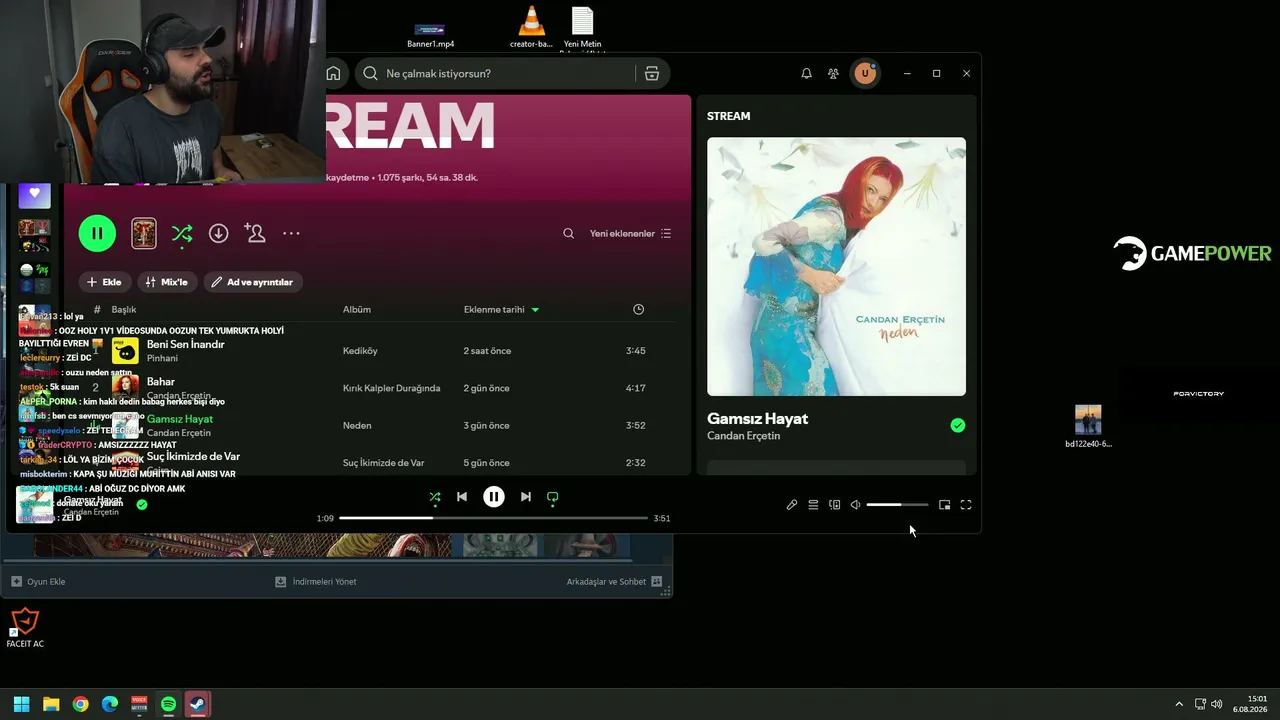Viewport: 1280px width, 720px height.
Task: Show hidden system tray icons
Action: click(x=1179, y=704)
